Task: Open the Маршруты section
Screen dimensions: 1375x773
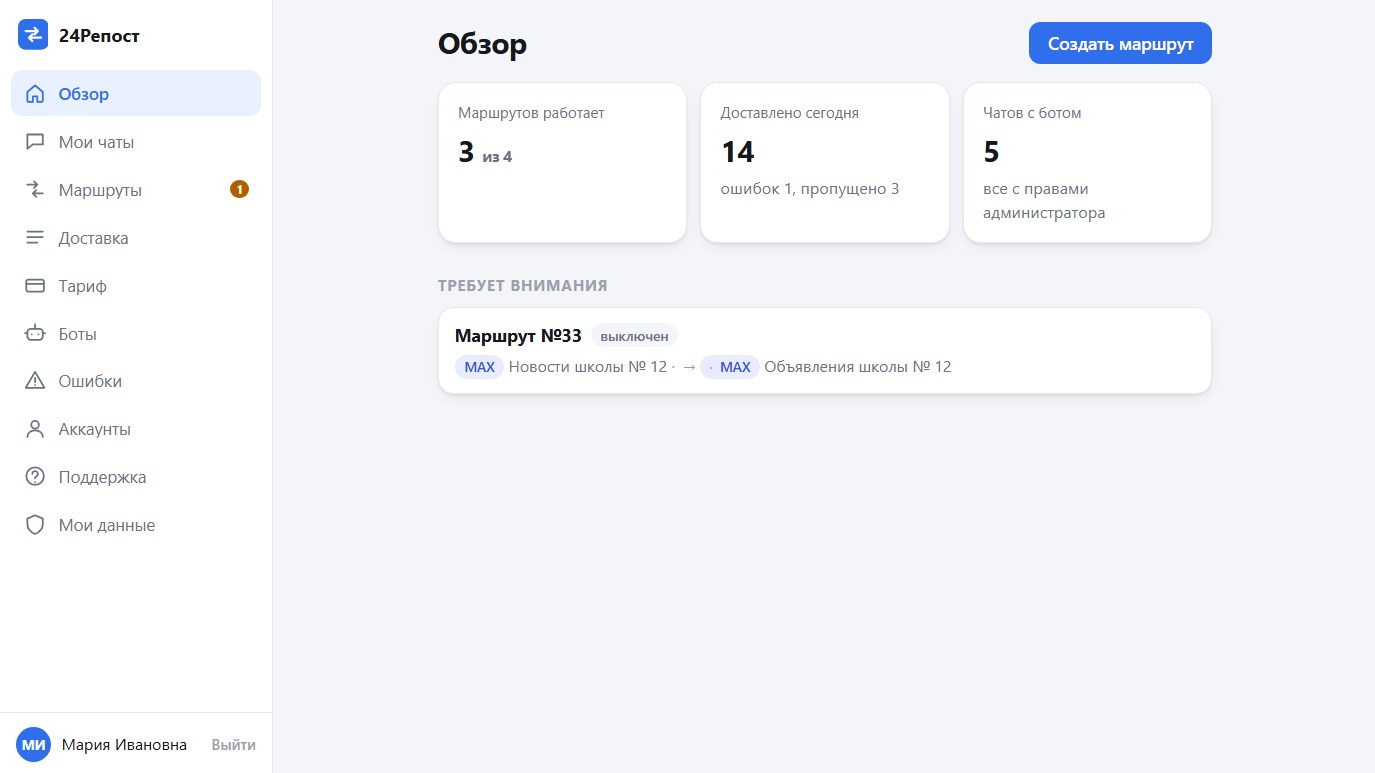Action: 136,190
